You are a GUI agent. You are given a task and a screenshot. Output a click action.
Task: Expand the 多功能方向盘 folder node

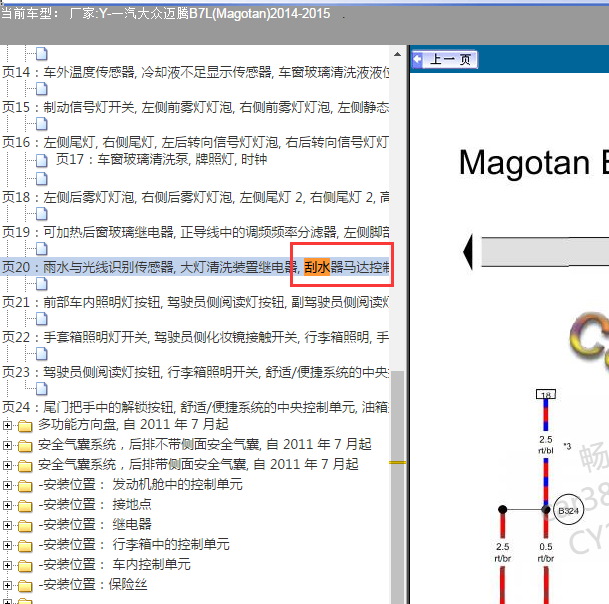(7, 426)
